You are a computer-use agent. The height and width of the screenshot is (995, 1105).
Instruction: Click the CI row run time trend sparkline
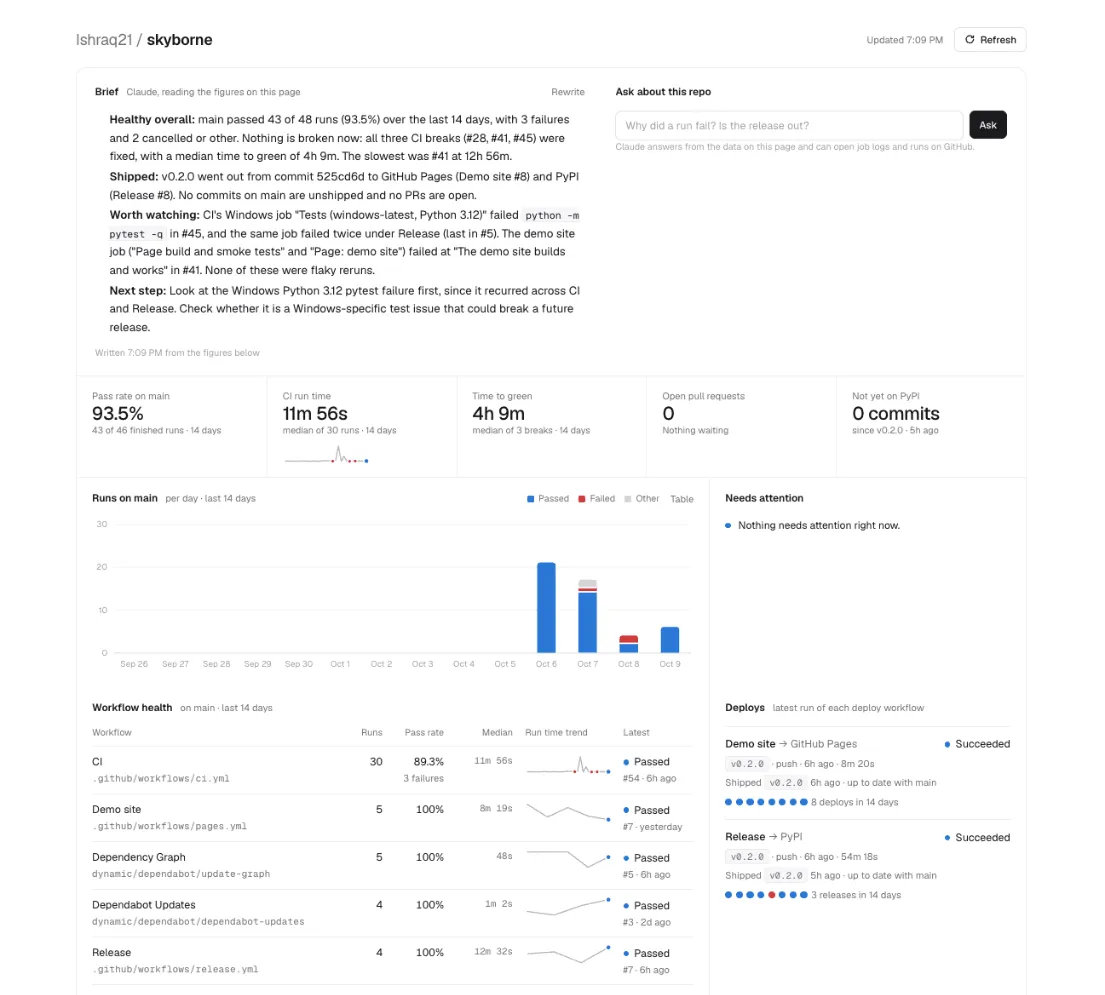pyautogui.click(x=568, y=766)
